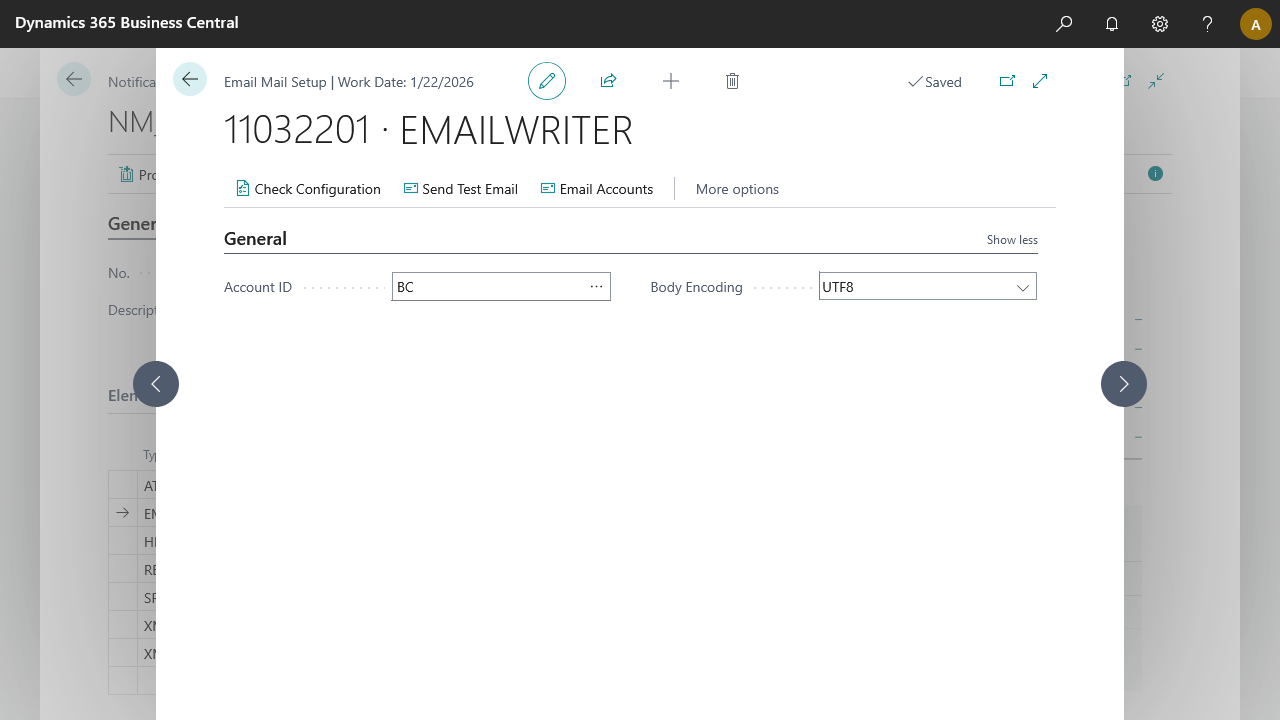The height and width of the screenshot is (720, 1280).
Task: Open the user account avatar A
Action: (x=1256, y=24)
